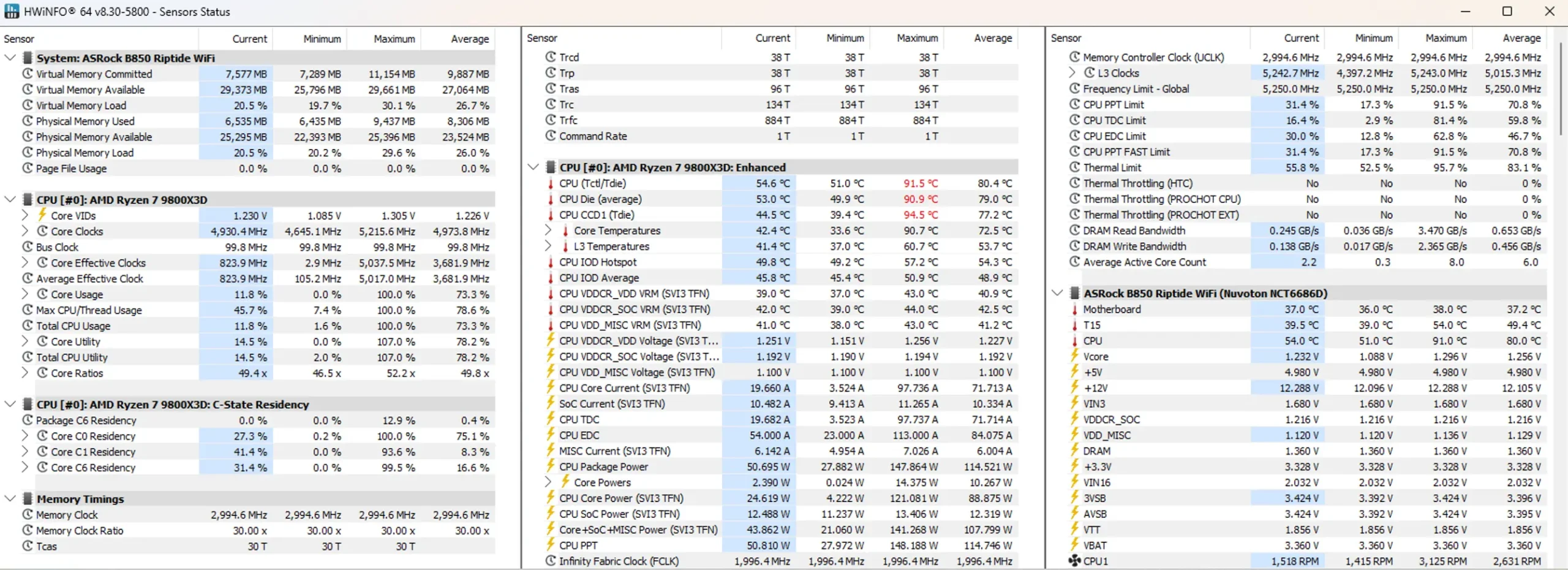This screenshot has height=570, width=1568.
Task: Click the clock icon beside Infinity Fabric Clock (FCLK)
Action: (x=551, y=561)
